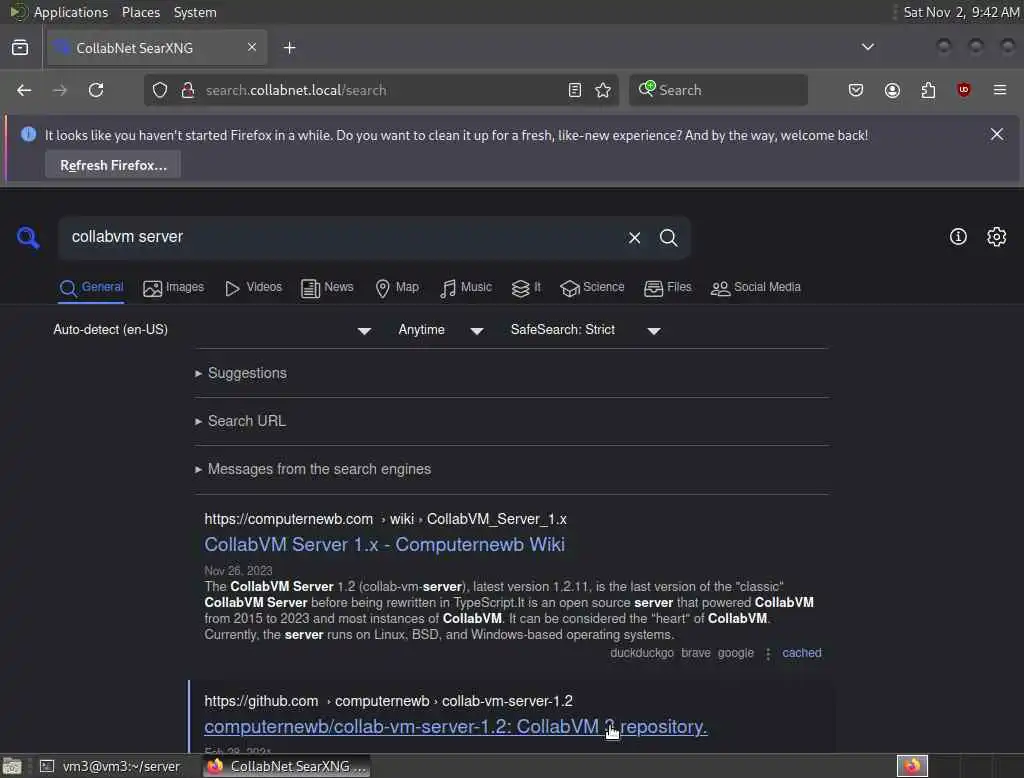
Task: Open the computernewb.com wiki result URL
Action: pyautogui.click(x=385, y=519)
